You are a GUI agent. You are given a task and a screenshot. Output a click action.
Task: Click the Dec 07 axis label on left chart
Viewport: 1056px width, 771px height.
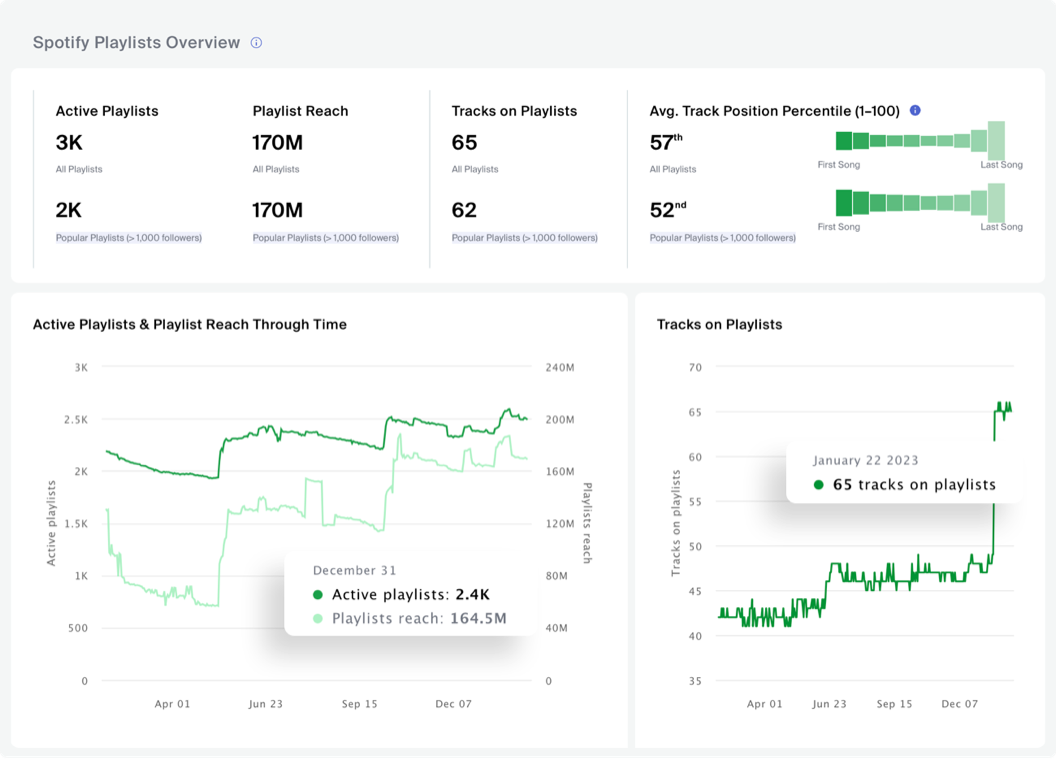point(454,704)
